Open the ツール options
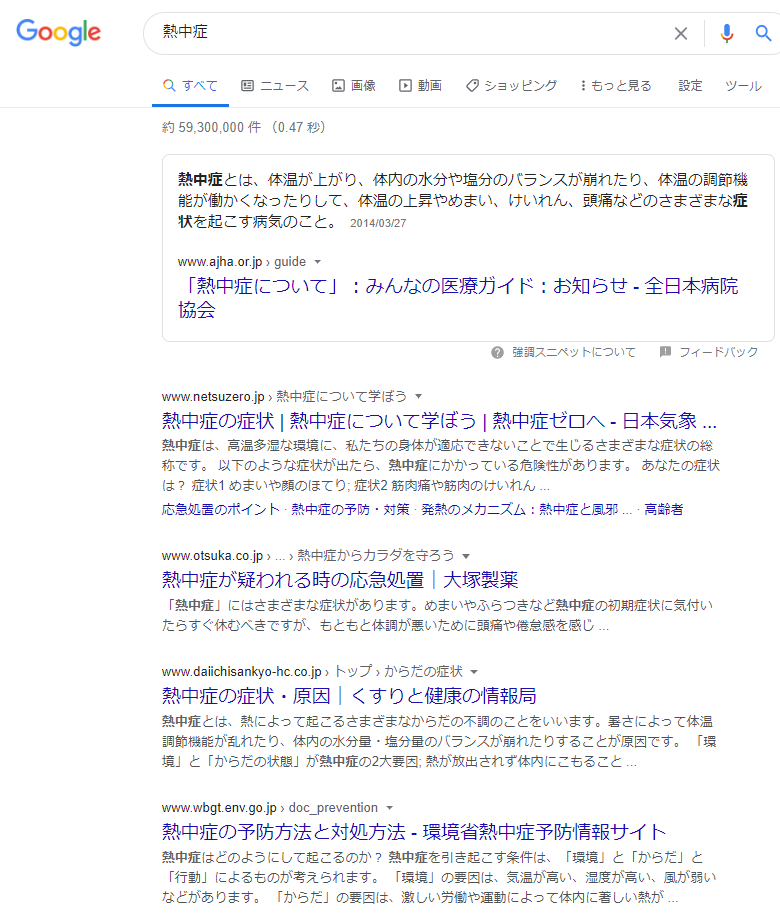780x923 pixels. point(743,86)
